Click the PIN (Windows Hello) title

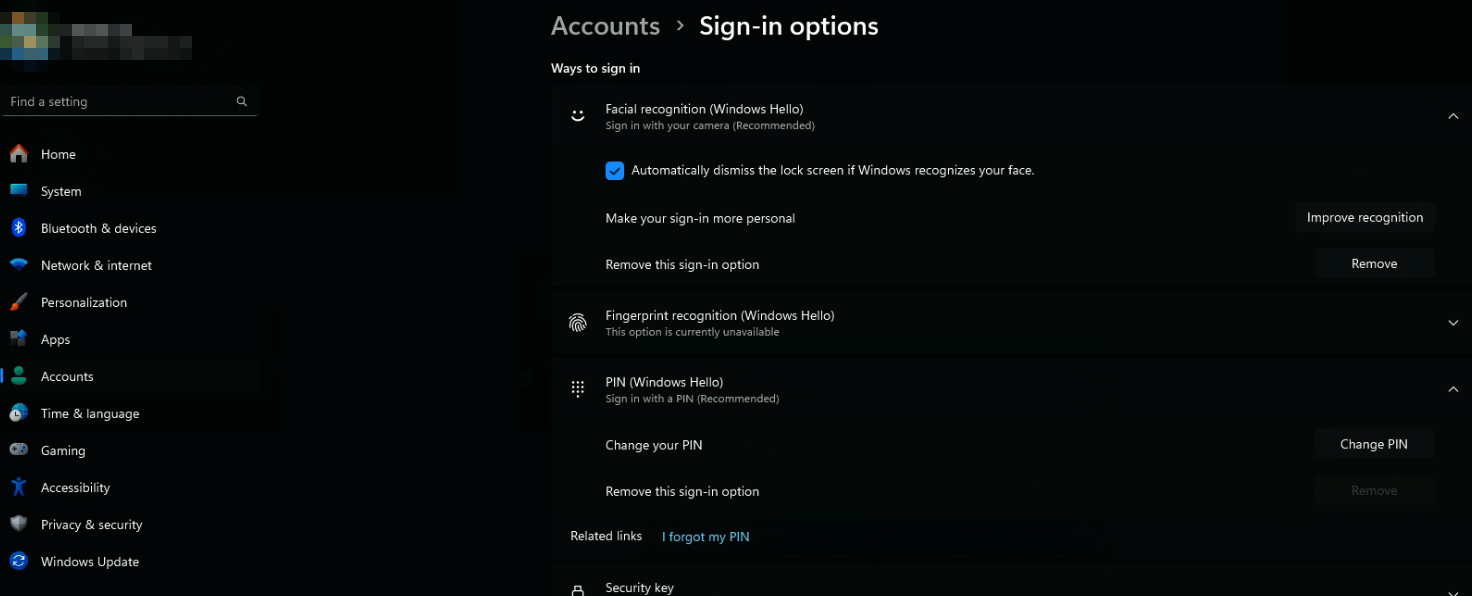(664, 382)
